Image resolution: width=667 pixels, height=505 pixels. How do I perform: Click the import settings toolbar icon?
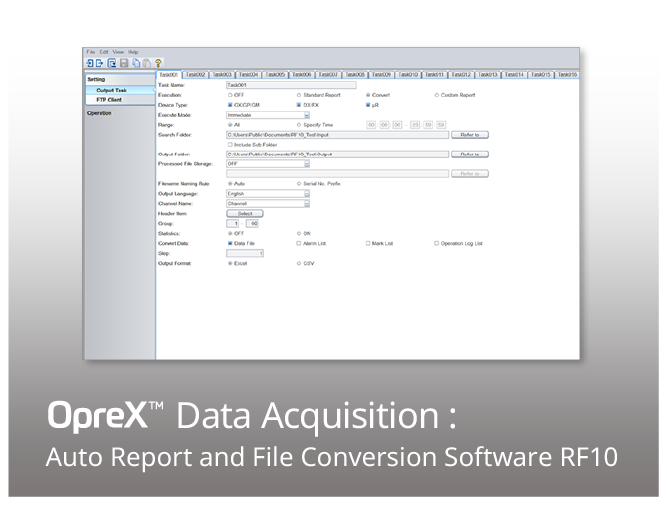(90, 63)
